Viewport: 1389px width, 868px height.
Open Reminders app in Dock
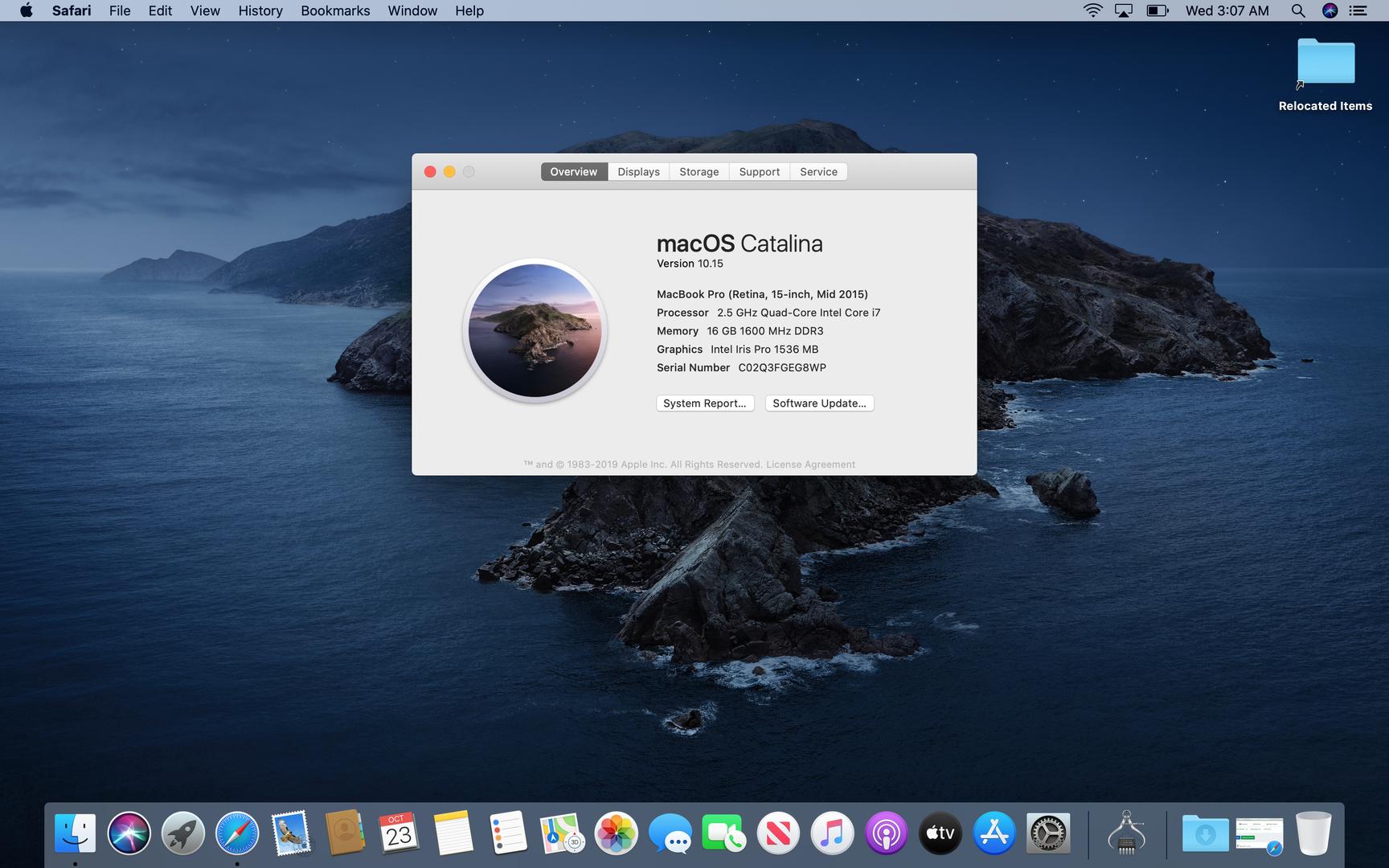click(508, 833)
